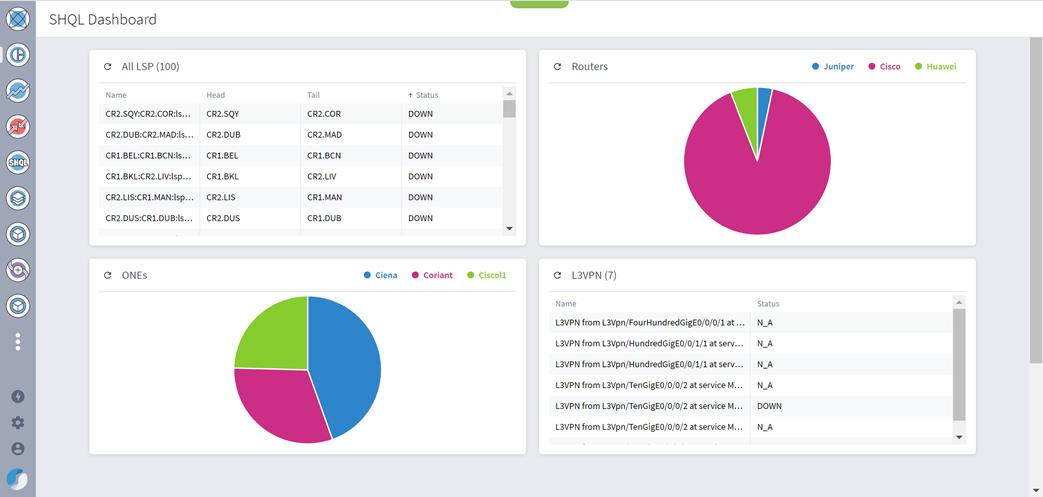Select LSP row CR2.DUS:CR1.DUB
Image resolution: width=1043 pixels, height=497 pixels.
coord(301,218)
